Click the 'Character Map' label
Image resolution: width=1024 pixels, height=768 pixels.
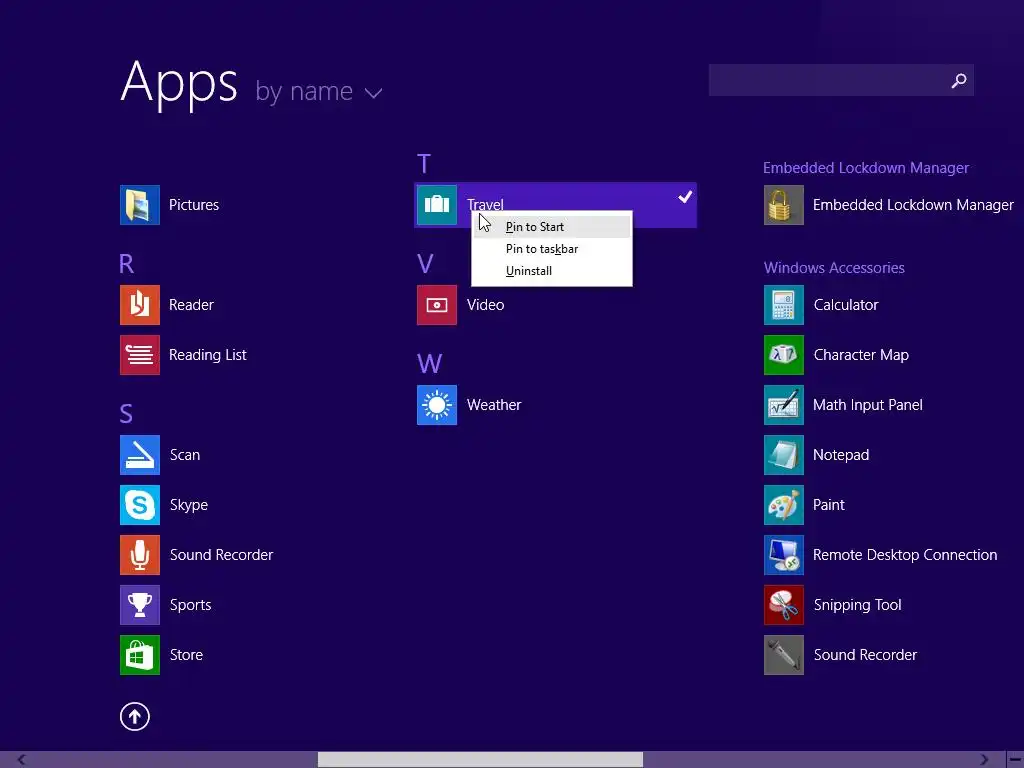click(x=861, y=355)
